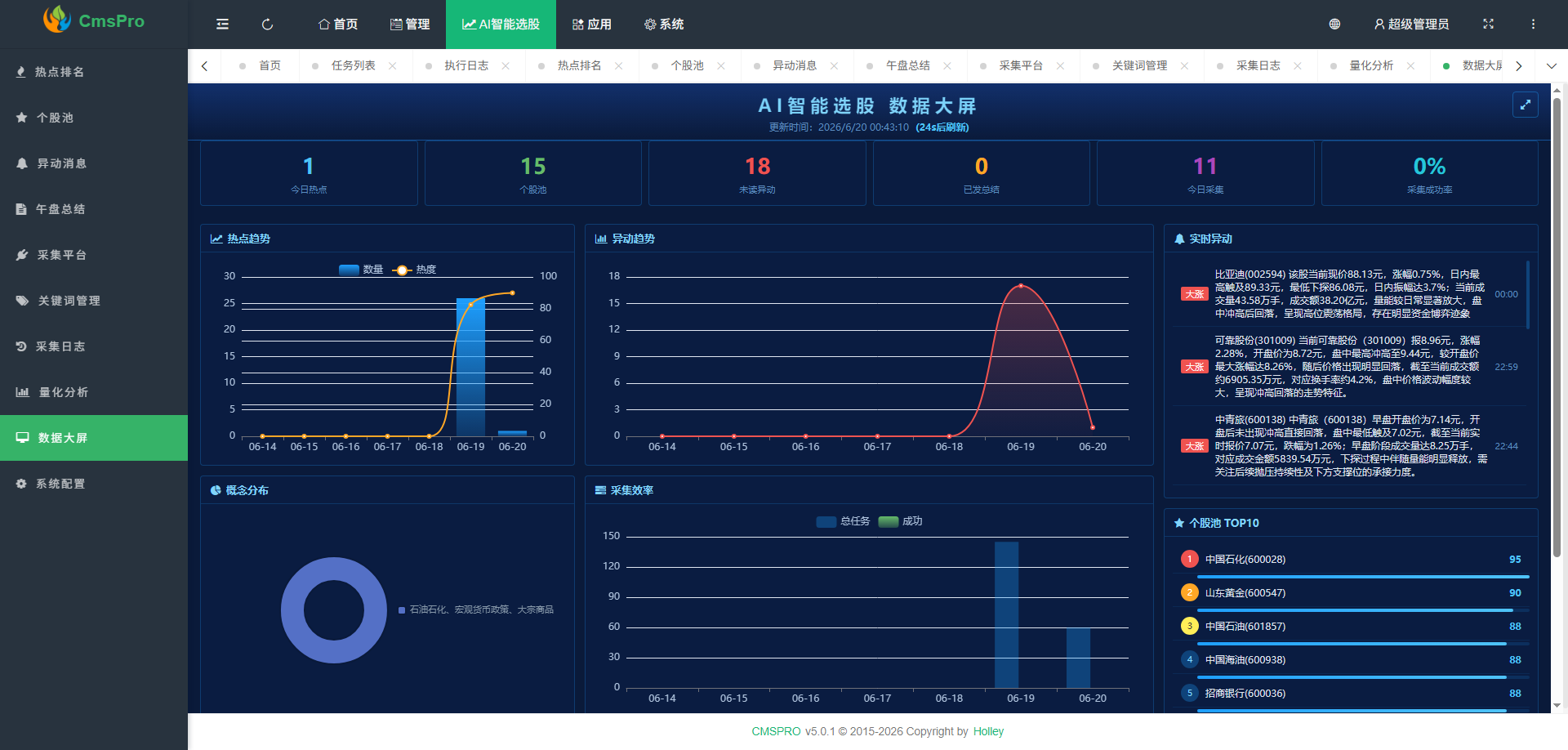
Task: Close the 采集日志 tab
Action: point(1298,66)
